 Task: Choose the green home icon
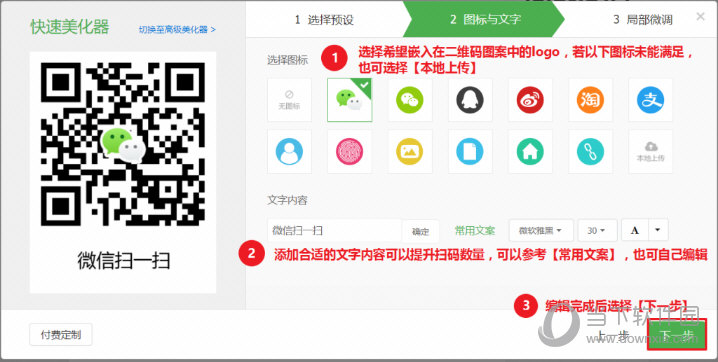point(530,151)
